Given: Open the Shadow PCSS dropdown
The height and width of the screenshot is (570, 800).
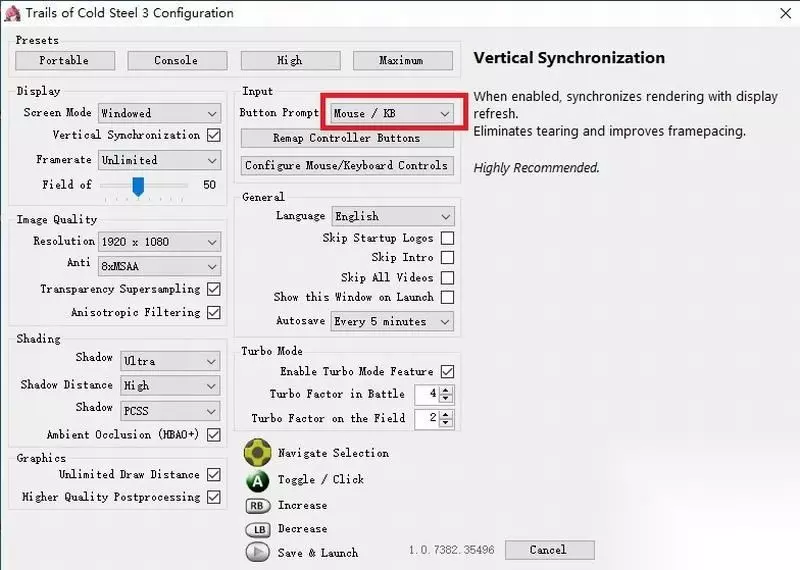Looking at the screenshot, I should (170, 411).
